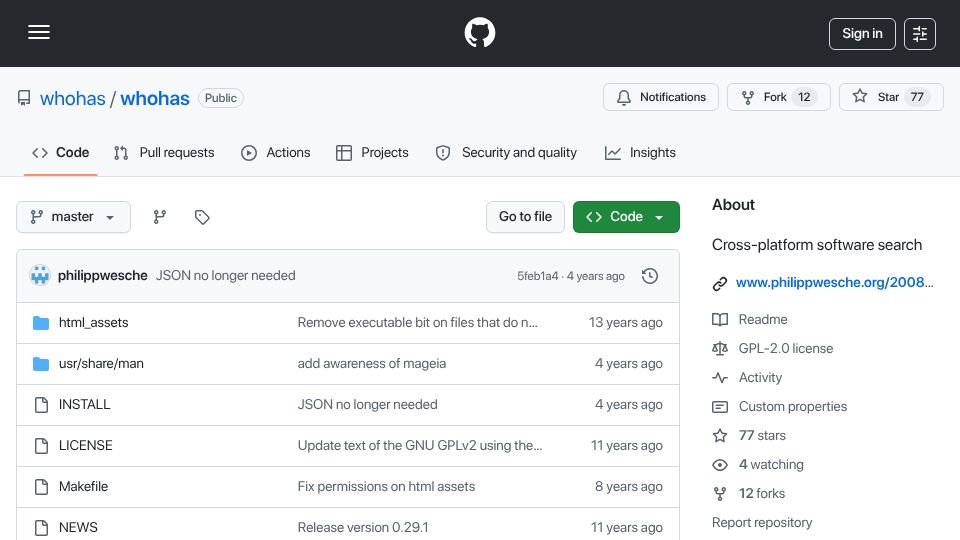Open the NEWS file
Screen dimensions: 960x540
coord(78,528)
